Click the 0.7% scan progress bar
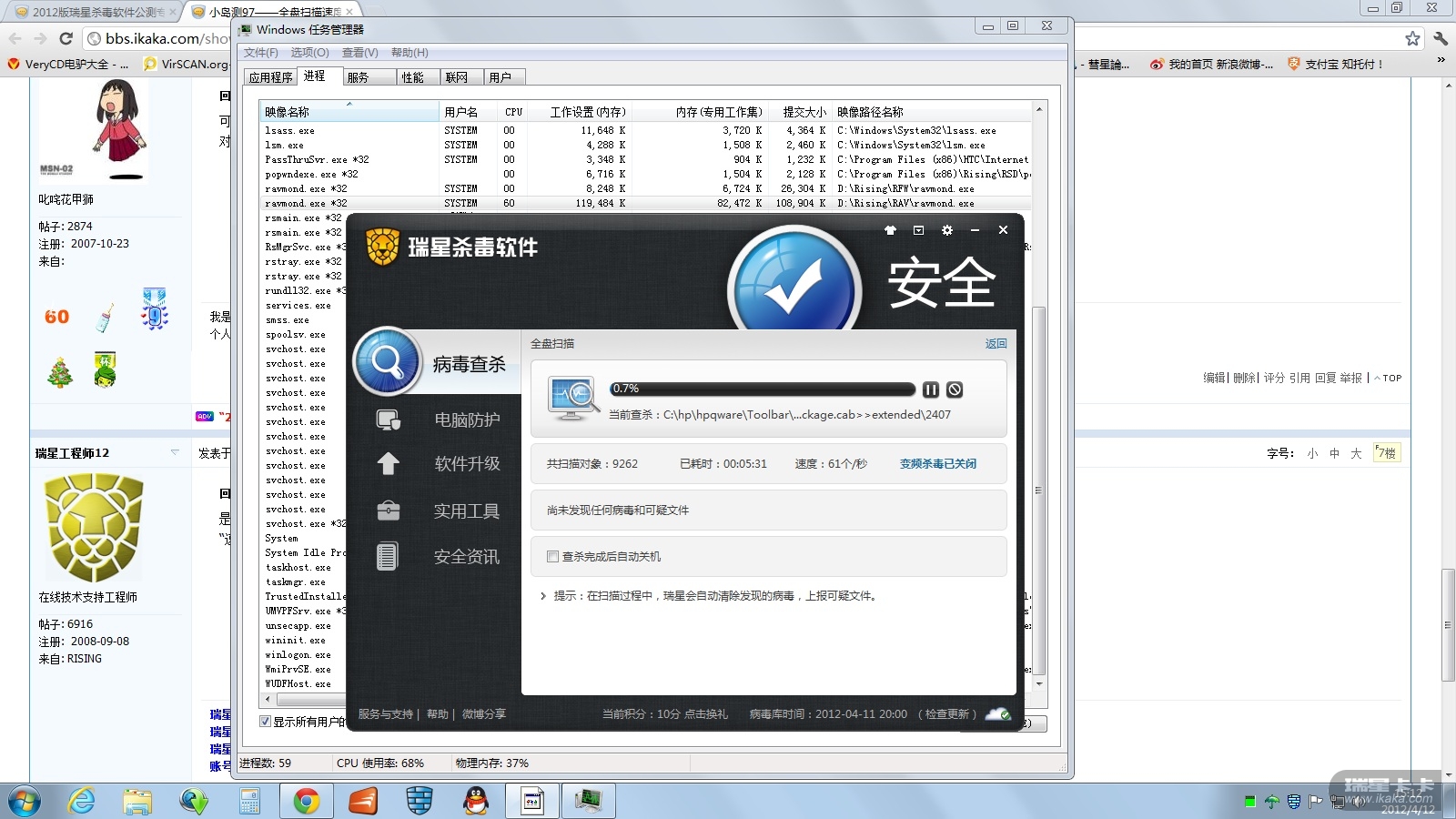This screenshot has width=1456, height=819. [763, 389]
